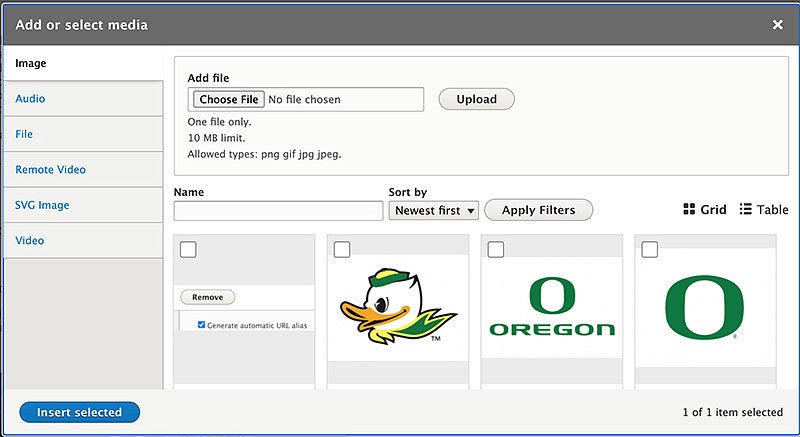
Task: Select the Image media tab
Action: [x=83, y=63]
